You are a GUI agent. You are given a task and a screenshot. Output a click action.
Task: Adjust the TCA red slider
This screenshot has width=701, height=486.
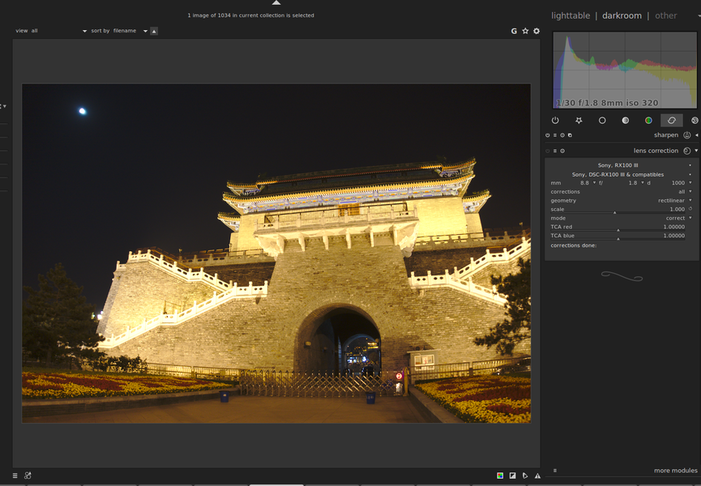click(x=619, y=227)
